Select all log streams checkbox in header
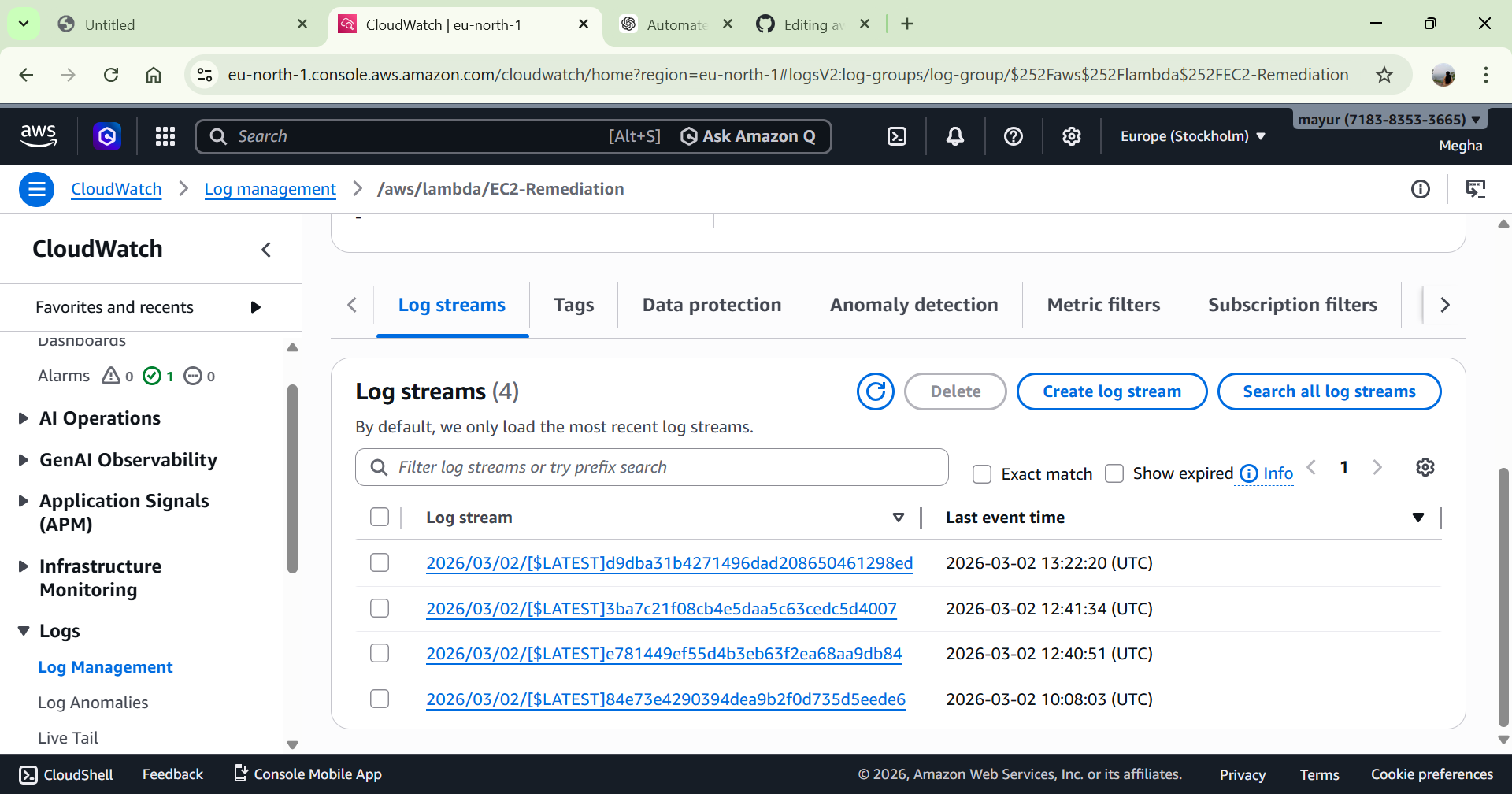The width and height of the screenshot is (1512, 794). coord(380,517)
